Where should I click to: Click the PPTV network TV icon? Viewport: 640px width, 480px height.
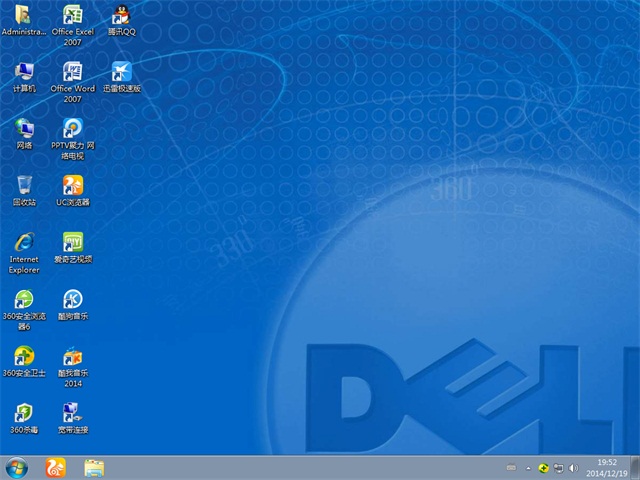point(73,128)
